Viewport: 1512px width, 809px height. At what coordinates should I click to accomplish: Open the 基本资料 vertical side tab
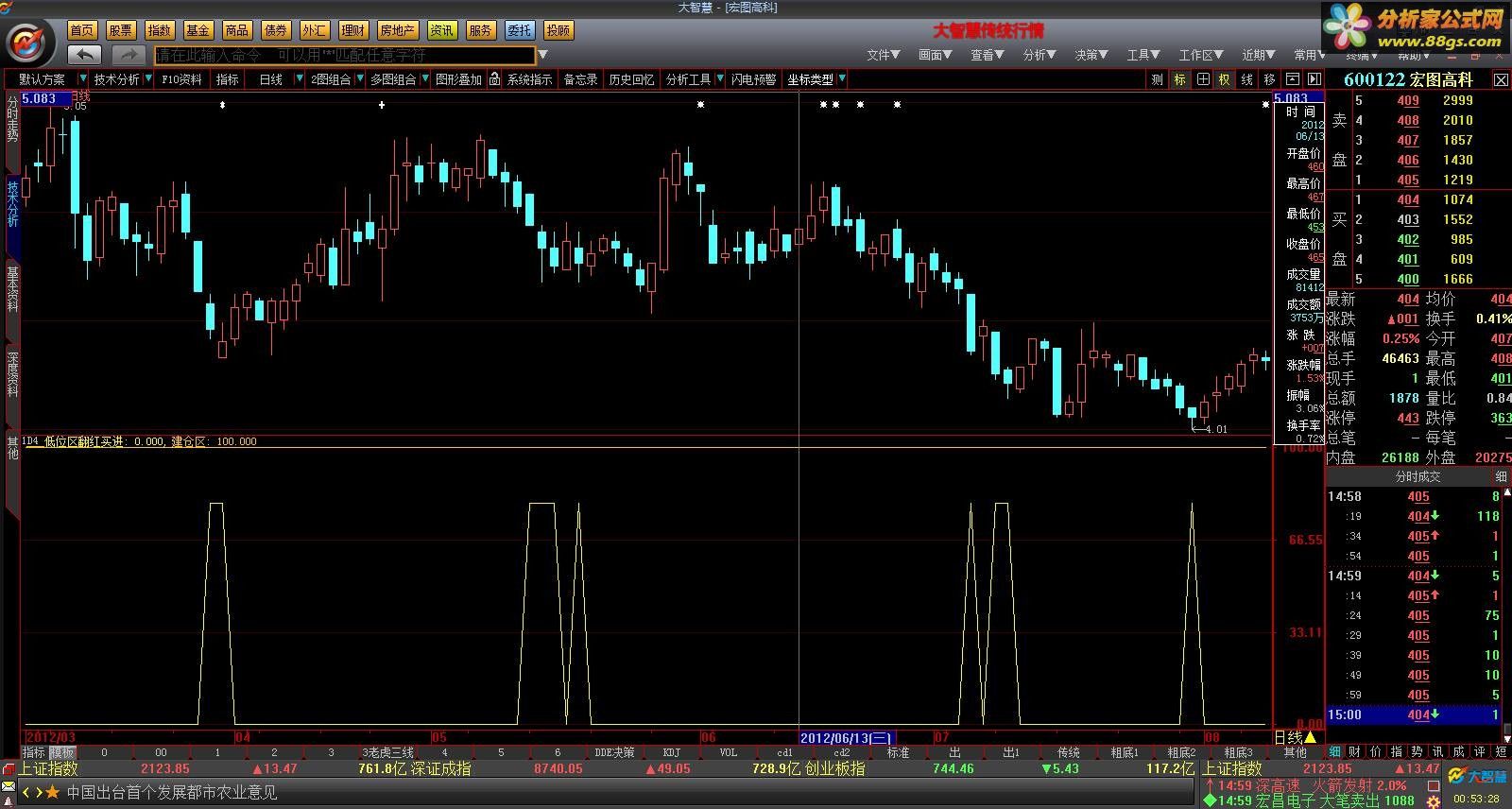coord(12,288)
